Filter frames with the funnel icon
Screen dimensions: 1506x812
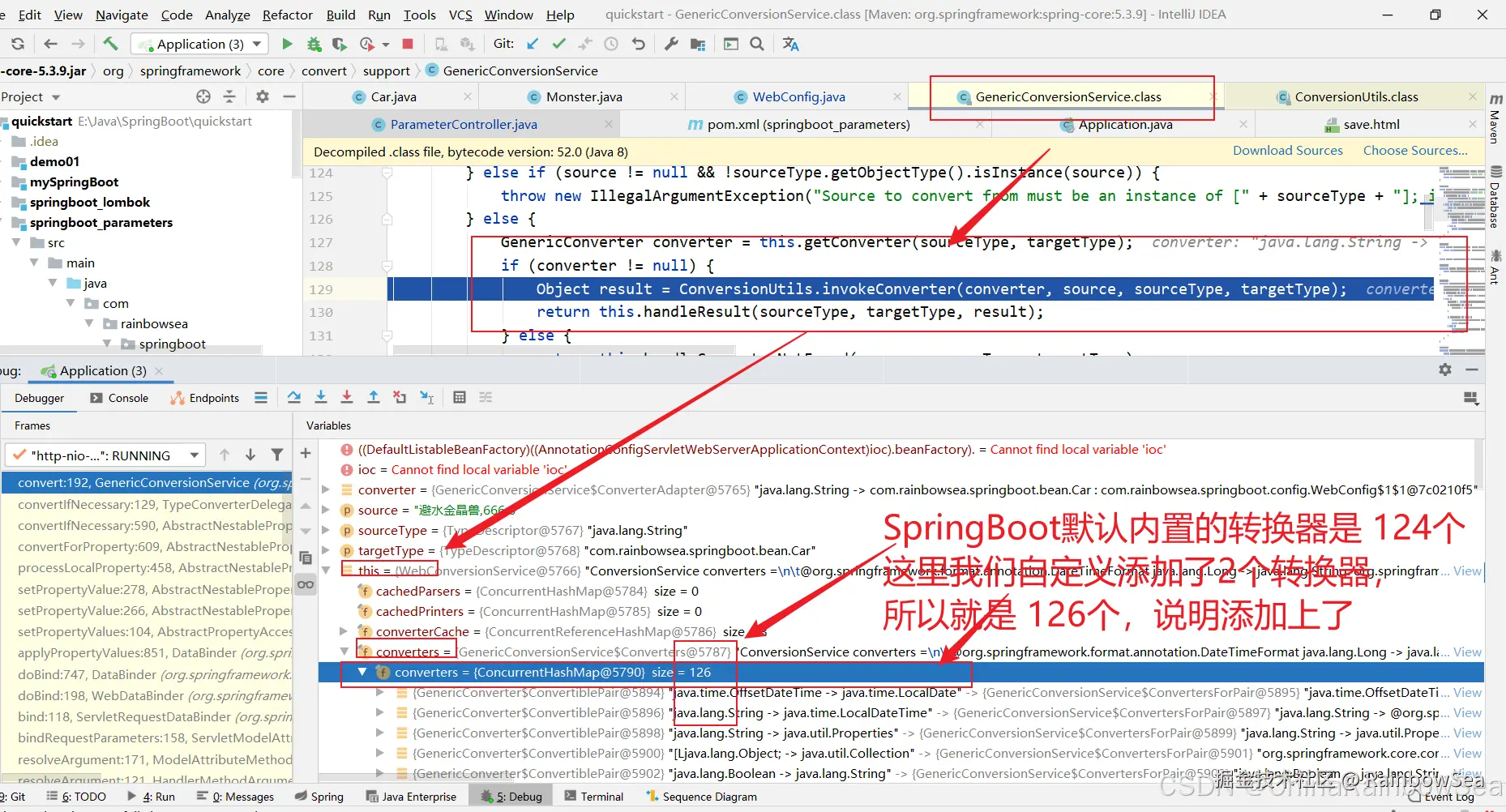(277, 455)
